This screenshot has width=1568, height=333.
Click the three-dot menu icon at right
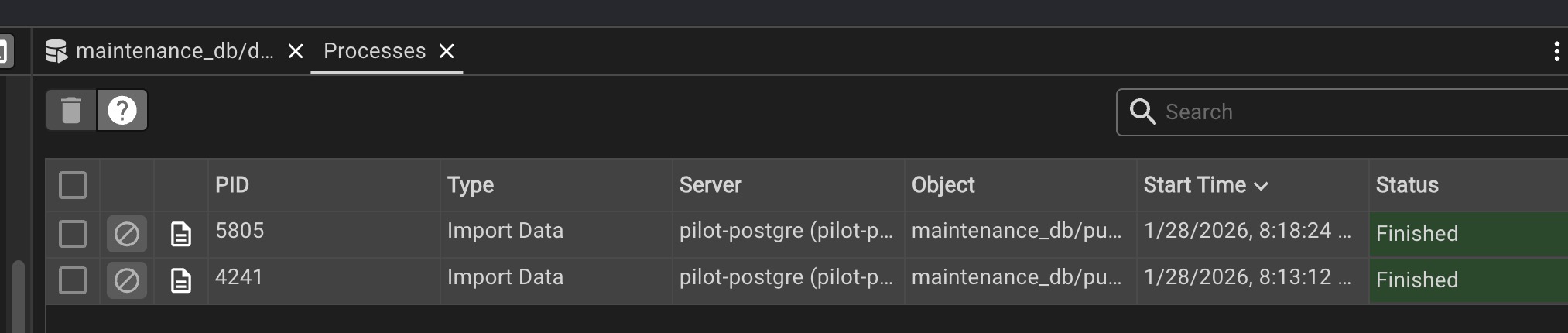(x=1556, y=51)
